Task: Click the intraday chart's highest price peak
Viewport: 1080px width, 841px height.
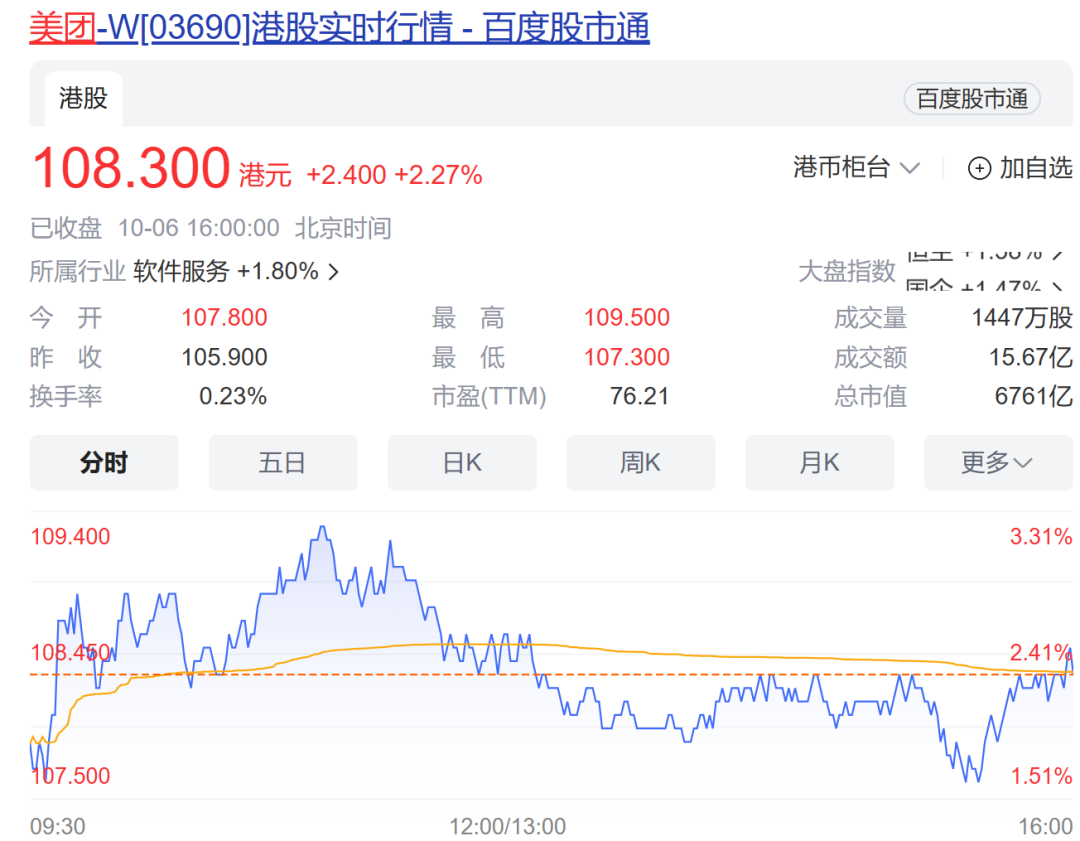Action: pos(322,528)
